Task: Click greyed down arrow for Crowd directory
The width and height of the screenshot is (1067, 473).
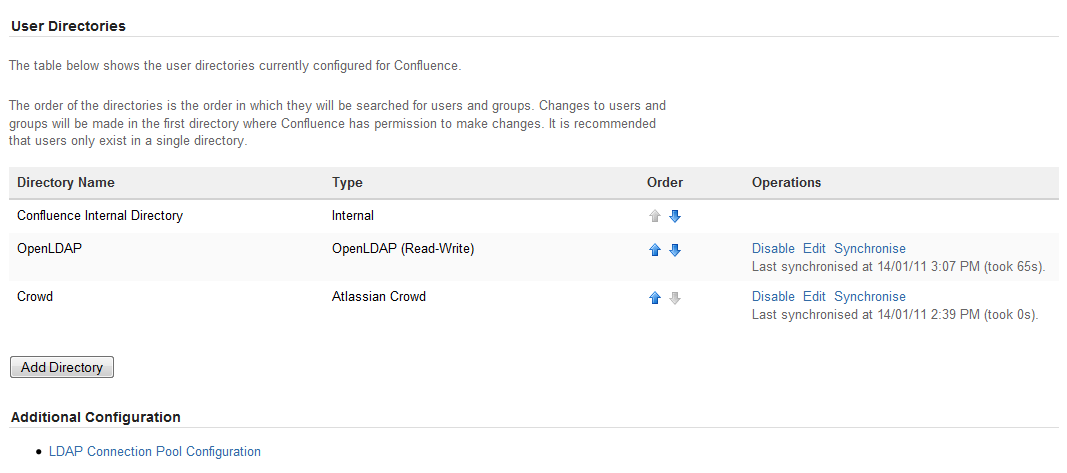Action: [675, 298]
